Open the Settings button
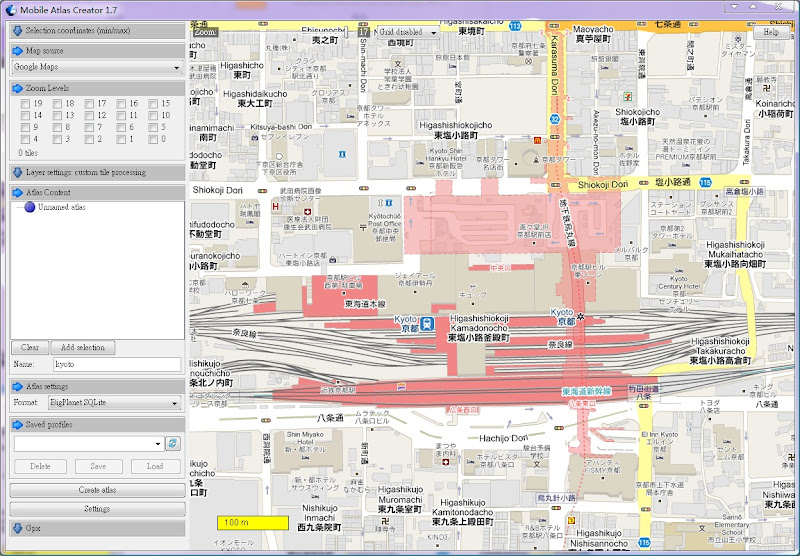The height and width of the screenshot is (556, 800). click(x=97, y=509)
